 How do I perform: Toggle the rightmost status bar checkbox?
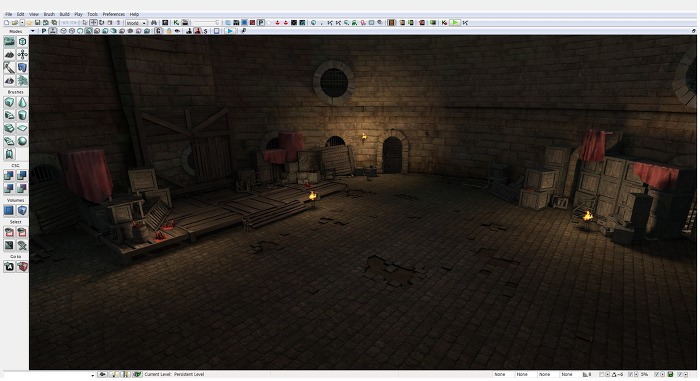coord(679,374)
